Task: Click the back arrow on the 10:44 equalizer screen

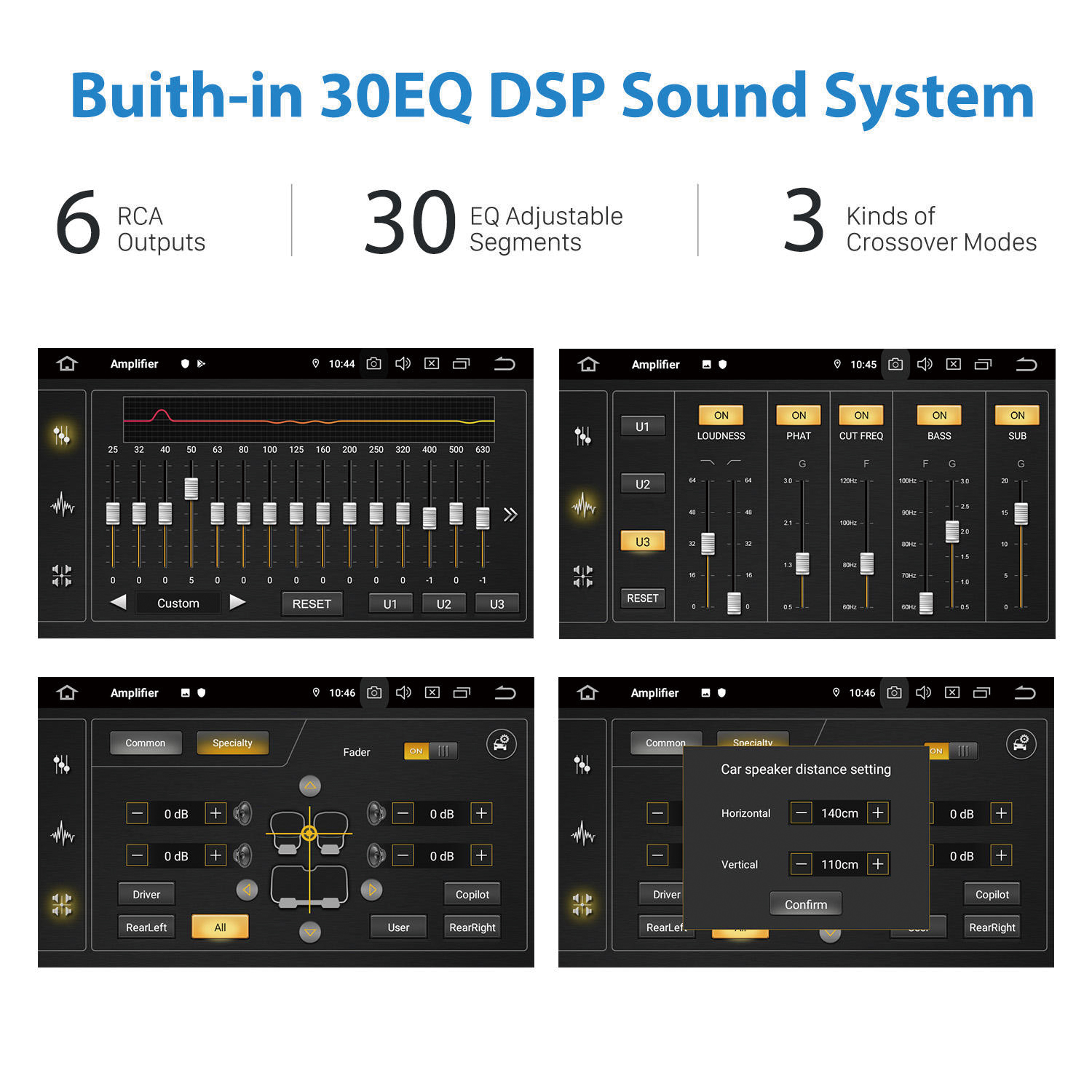Action: tap(505, 364)
